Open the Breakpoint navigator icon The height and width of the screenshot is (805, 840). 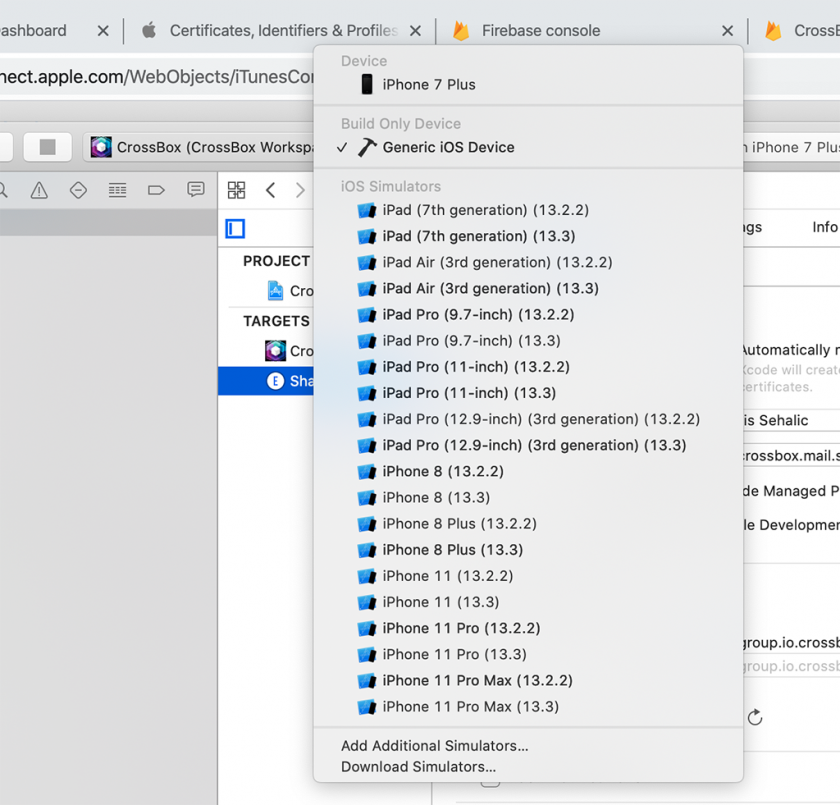[156, 190]
